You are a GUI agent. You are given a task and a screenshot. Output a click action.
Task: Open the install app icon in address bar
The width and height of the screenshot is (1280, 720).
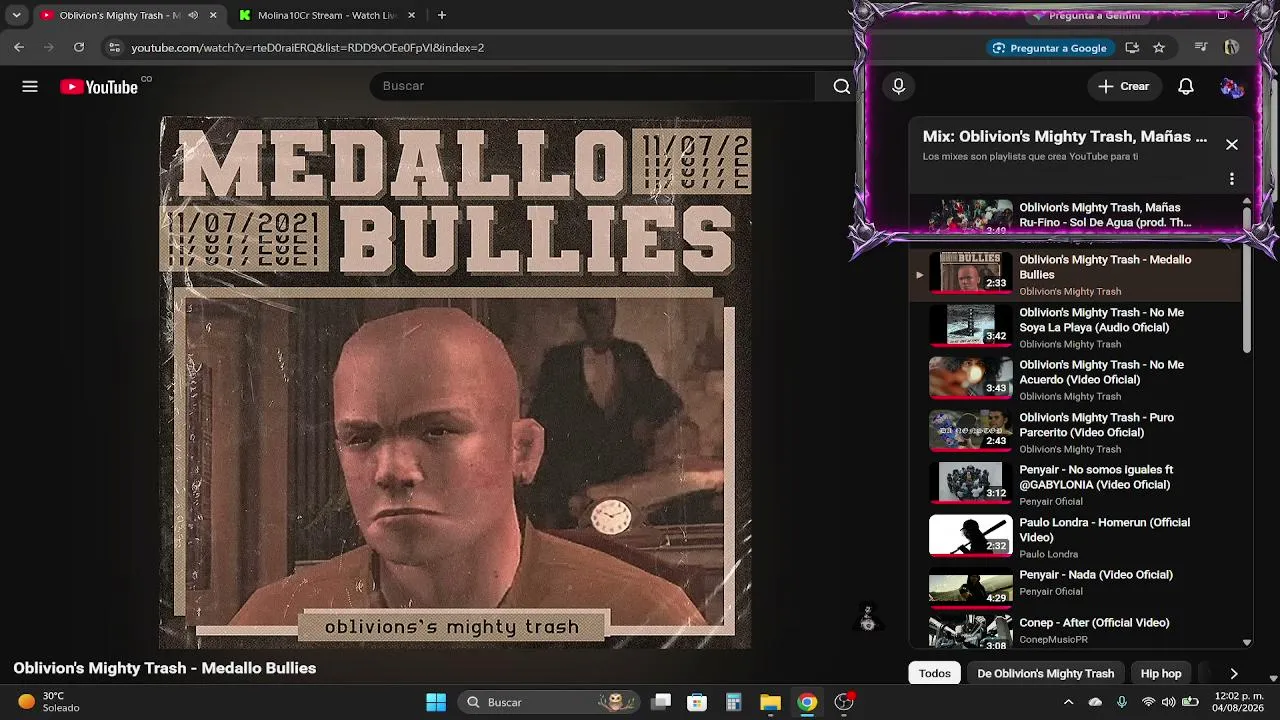[x=1132, y=47]
